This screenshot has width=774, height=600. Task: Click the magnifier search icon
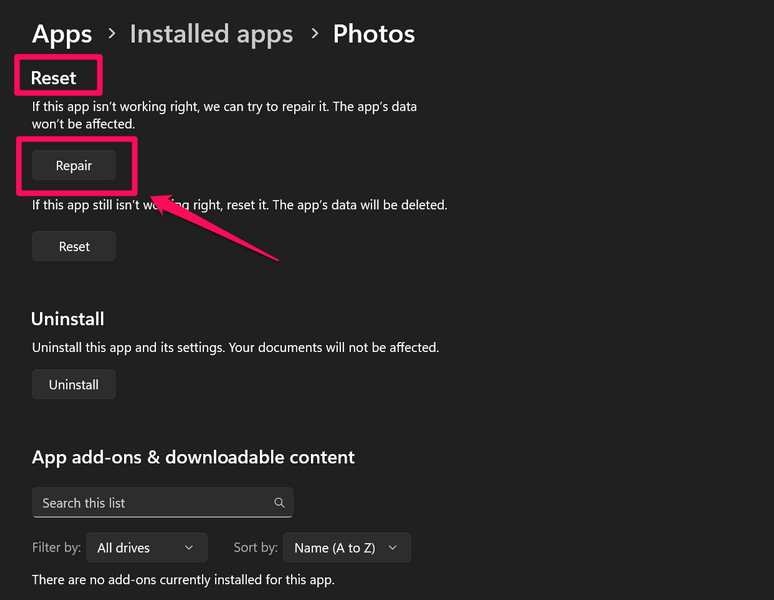[279, 503]
